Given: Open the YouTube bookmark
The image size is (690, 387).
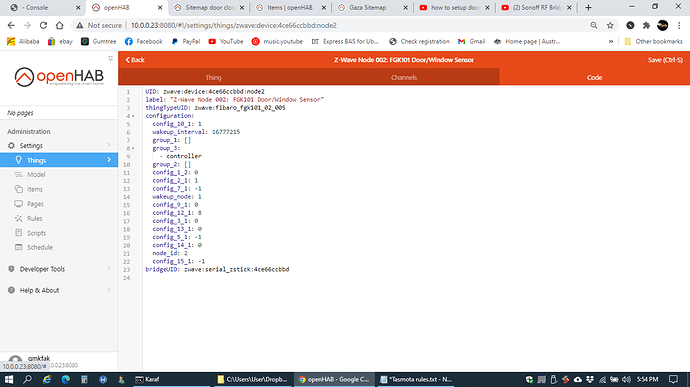Looking at the screenshot, I should pyautogui.click(x=226, y=41).
